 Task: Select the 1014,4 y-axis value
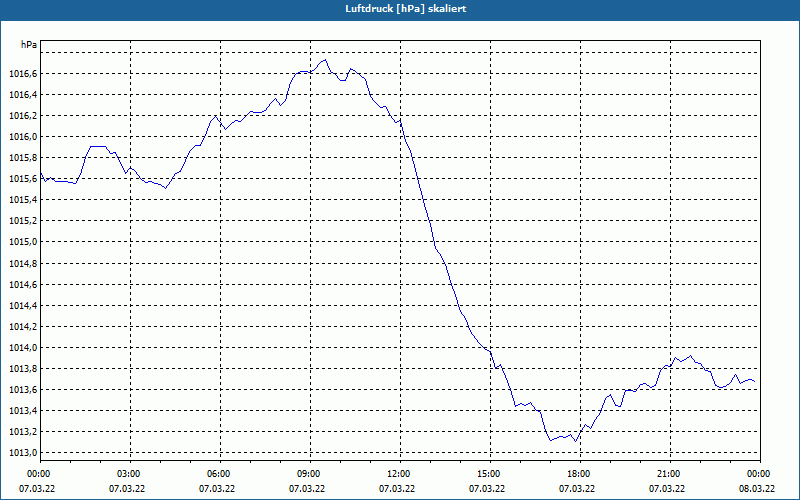point(23,306)
